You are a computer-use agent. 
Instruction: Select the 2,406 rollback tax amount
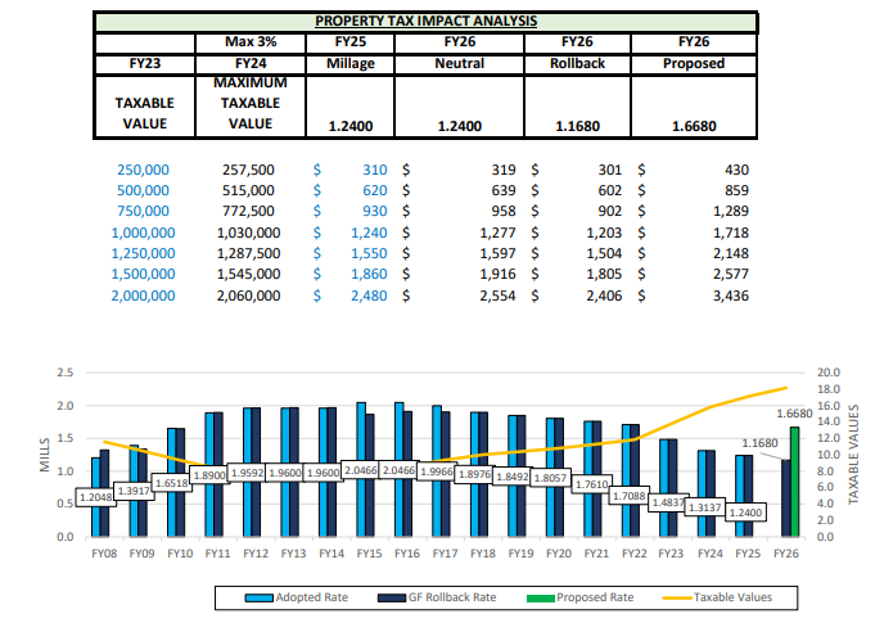pos(604,296)
